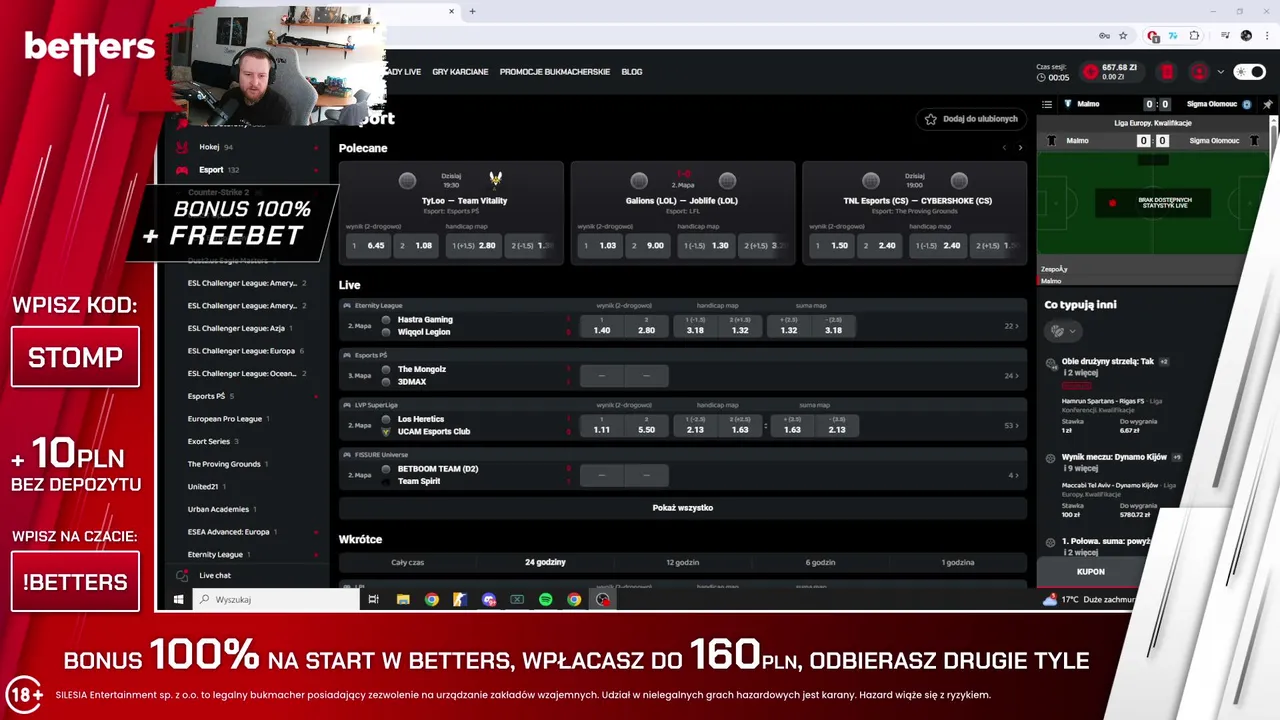Viewport: 1280px width, 720px height.
Task: Open PROMOCJE BUKMACHERSKIE menu item
Action: point(555,72)
